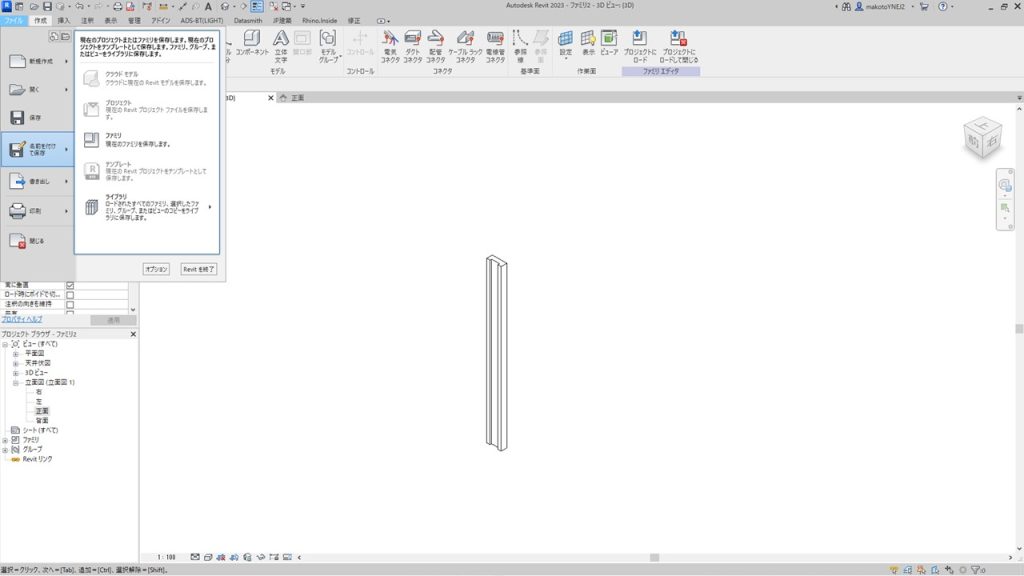
Task: Open the 開く (Open) file menu entry
Action: click(37, 89)
